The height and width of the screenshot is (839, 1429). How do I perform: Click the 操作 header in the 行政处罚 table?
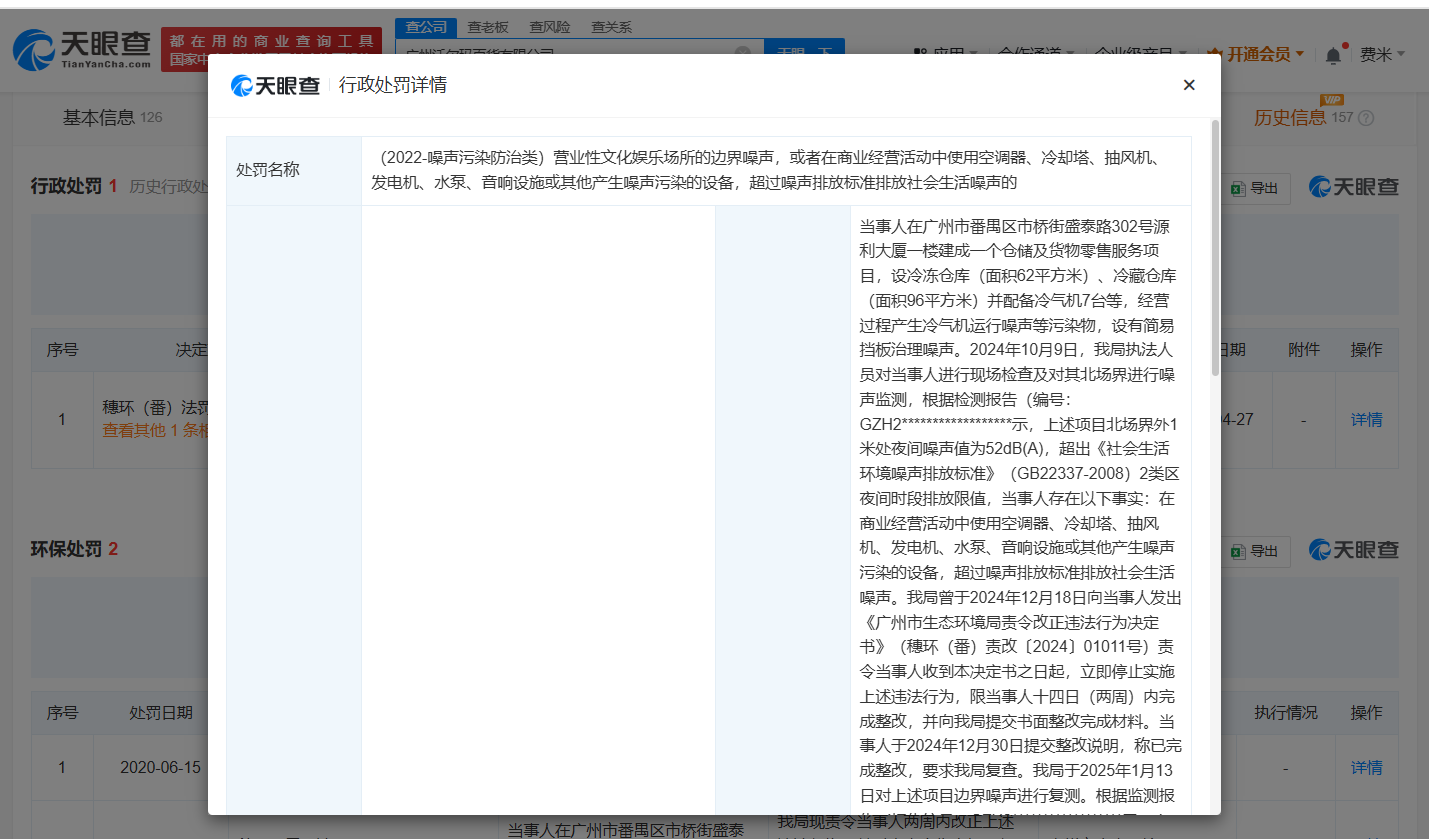1366,350
